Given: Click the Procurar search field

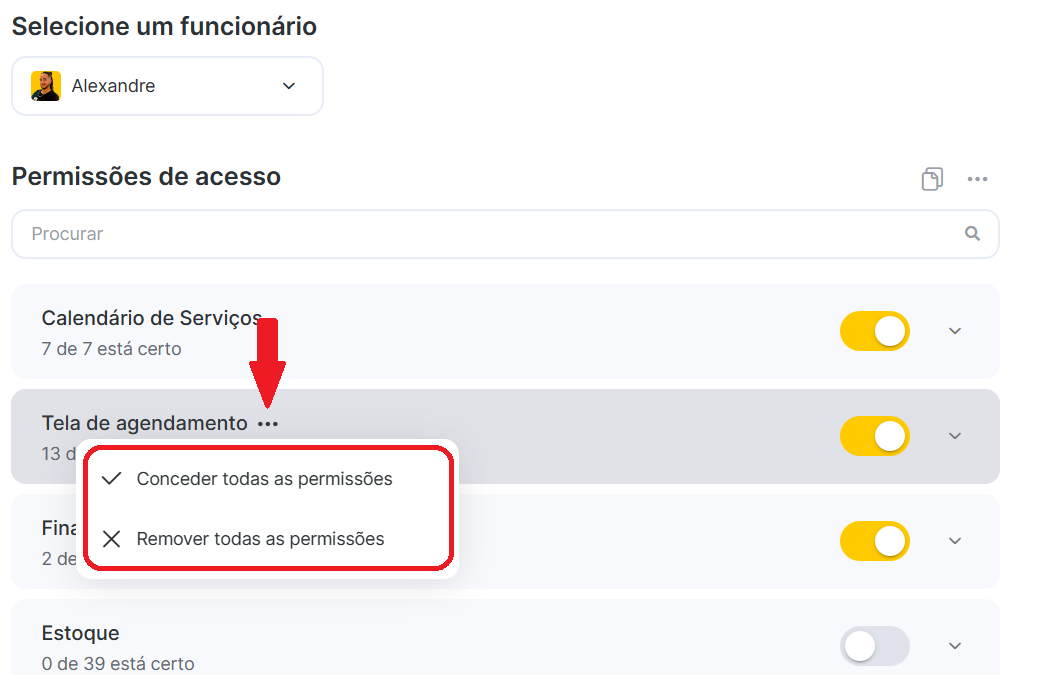Looking at the screenshot, I should [505, 234].
